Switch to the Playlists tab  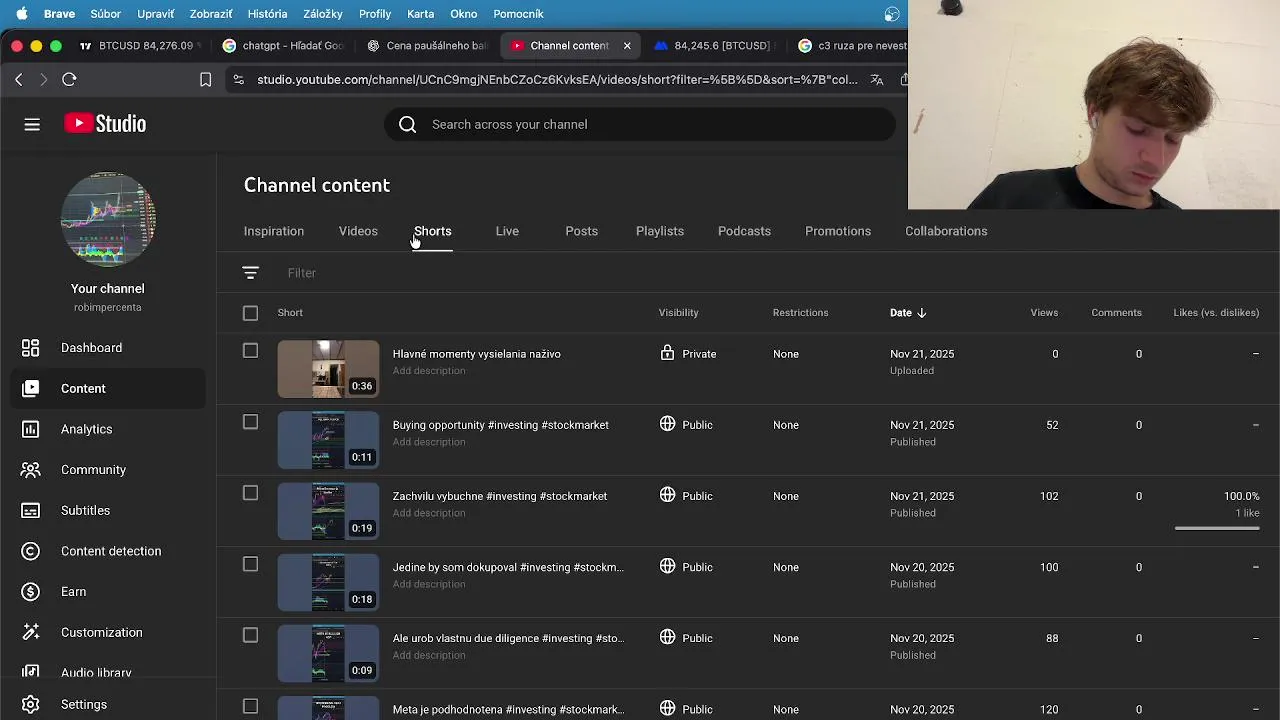point(660,231)
